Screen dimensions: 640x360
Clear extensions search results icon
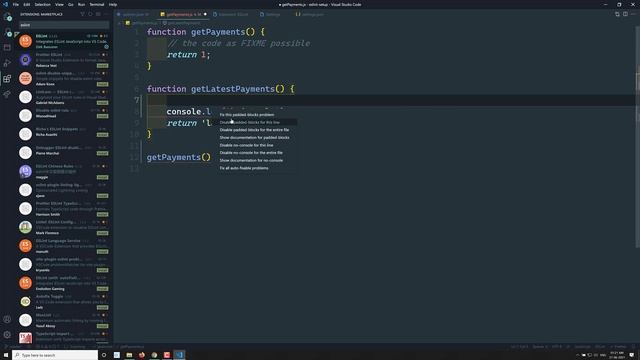point(98,14)
